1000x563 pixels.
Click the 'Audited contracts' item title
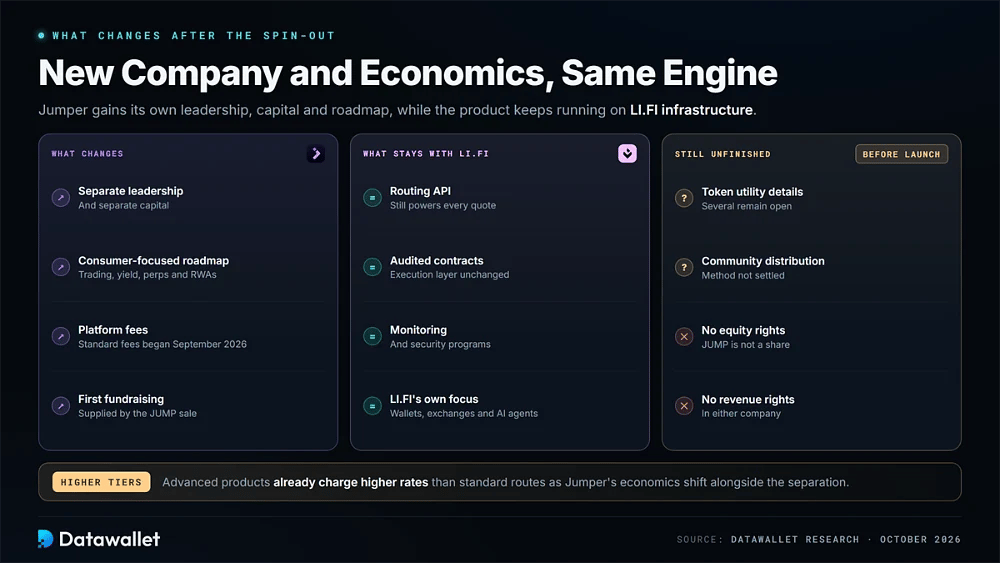(437, 260)
